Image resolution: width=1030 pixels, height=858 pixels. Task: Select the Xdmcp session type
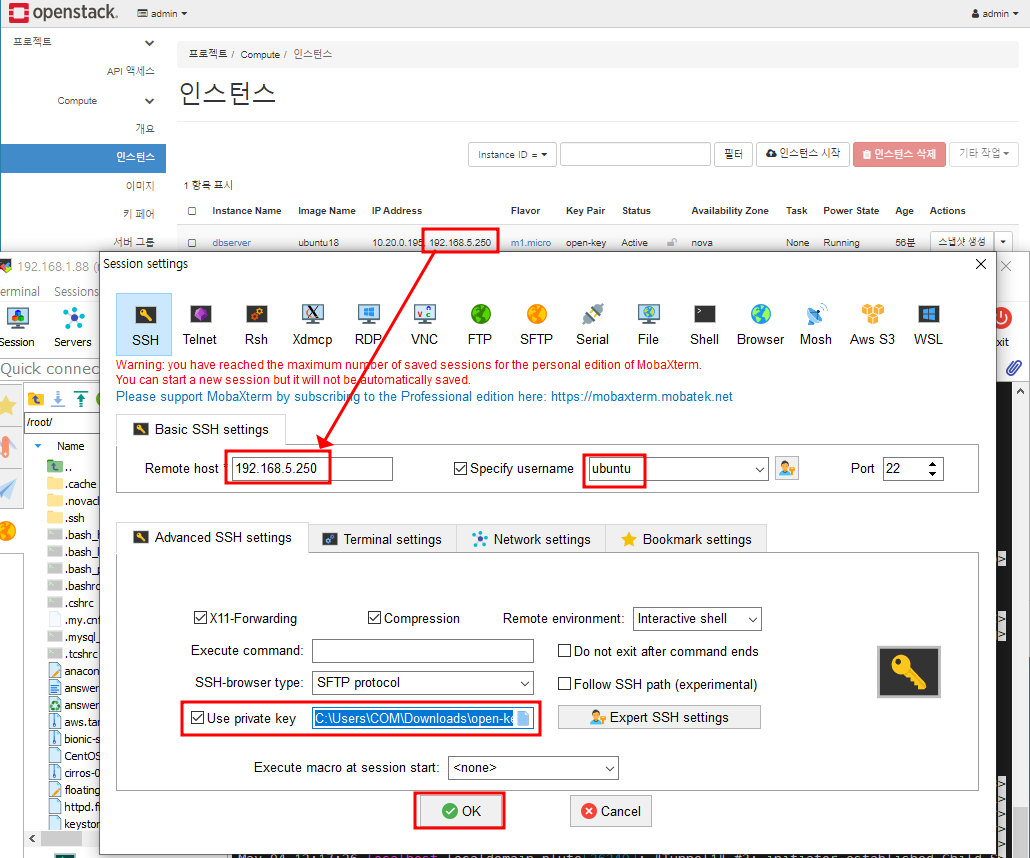[312, 324]
